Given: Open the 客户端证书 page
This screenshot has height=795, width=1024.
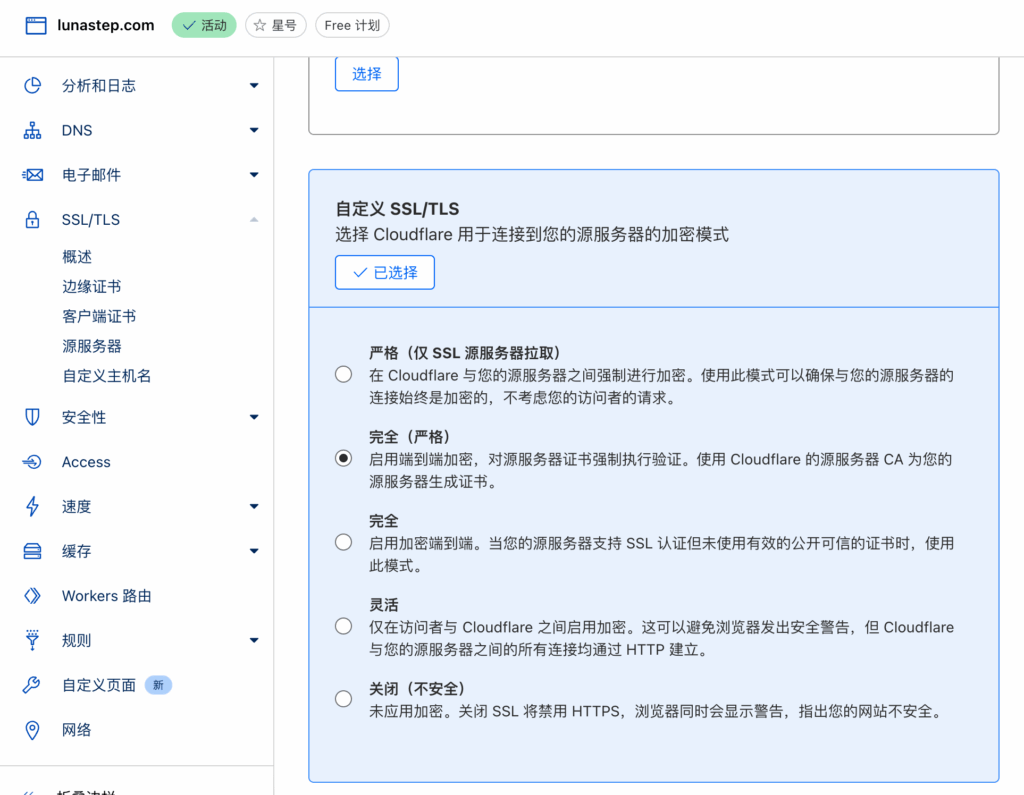Looking at the screenshot, I should click(99, 316).
